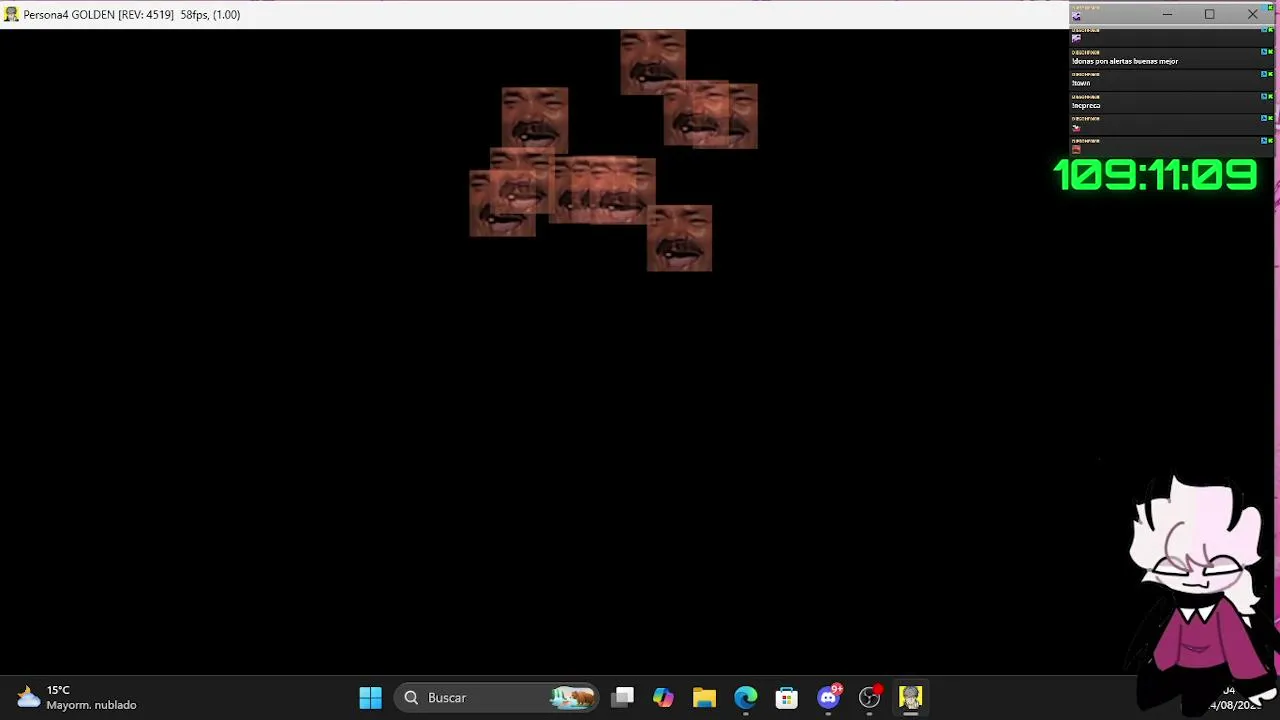The image size is (1280, 720).
Task: Click the "!town" chat message
Action: point(1081,83)
